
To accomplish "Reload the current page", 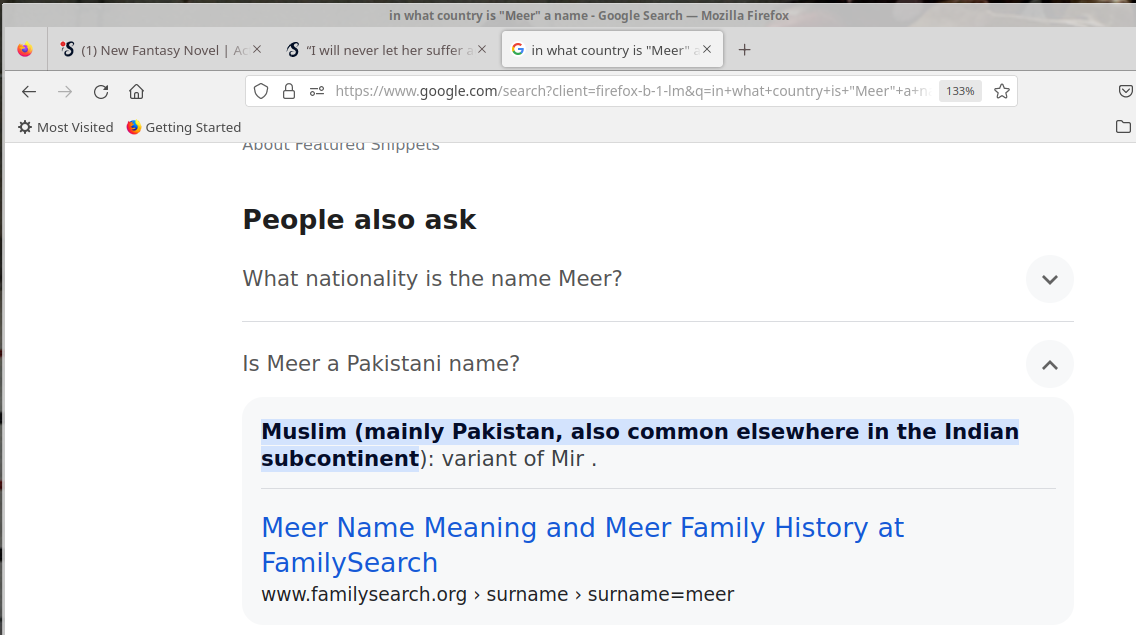I will [101, 92].
